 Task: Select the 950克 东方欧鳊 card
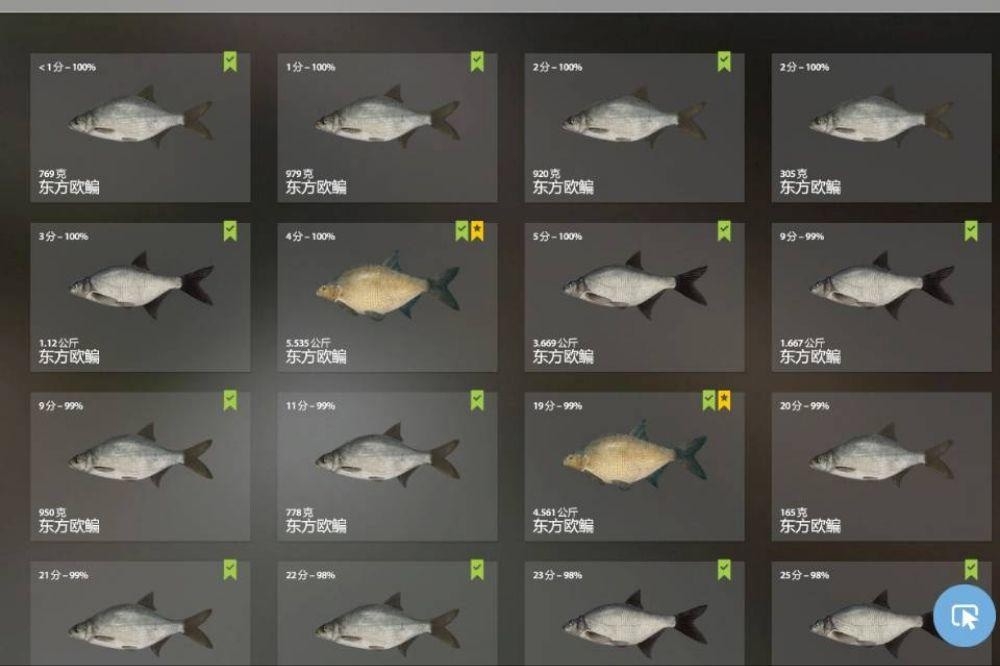(x=140, y=466)
